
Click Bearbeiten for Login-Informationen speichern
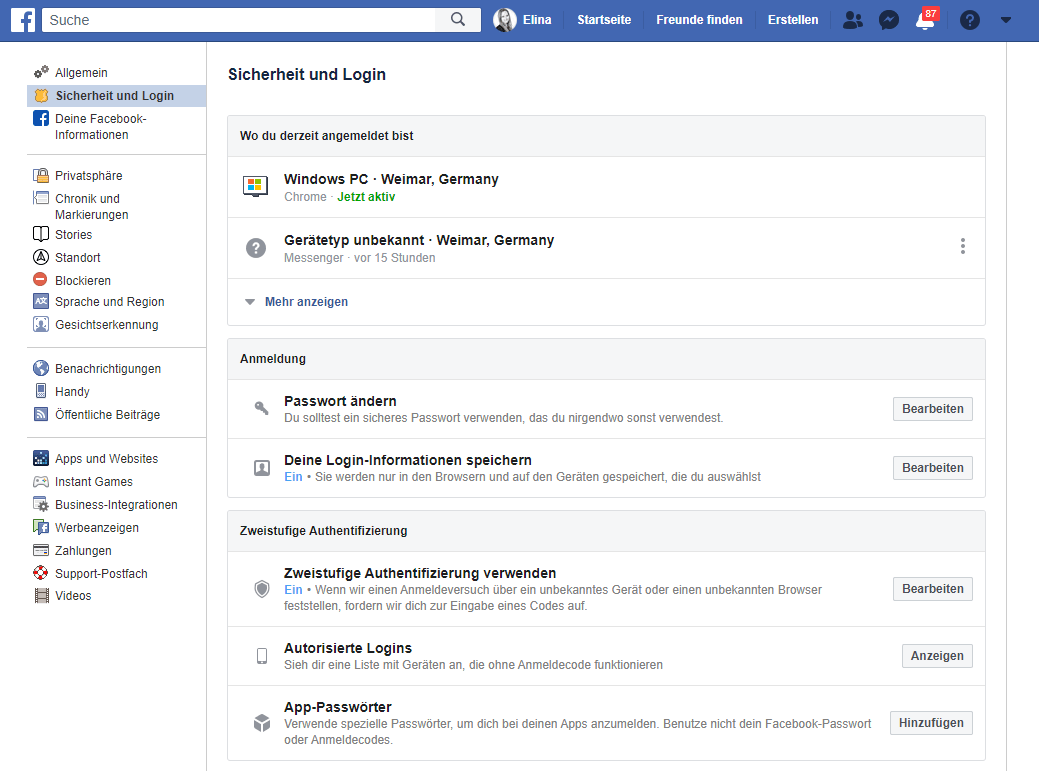pos(932,468)
